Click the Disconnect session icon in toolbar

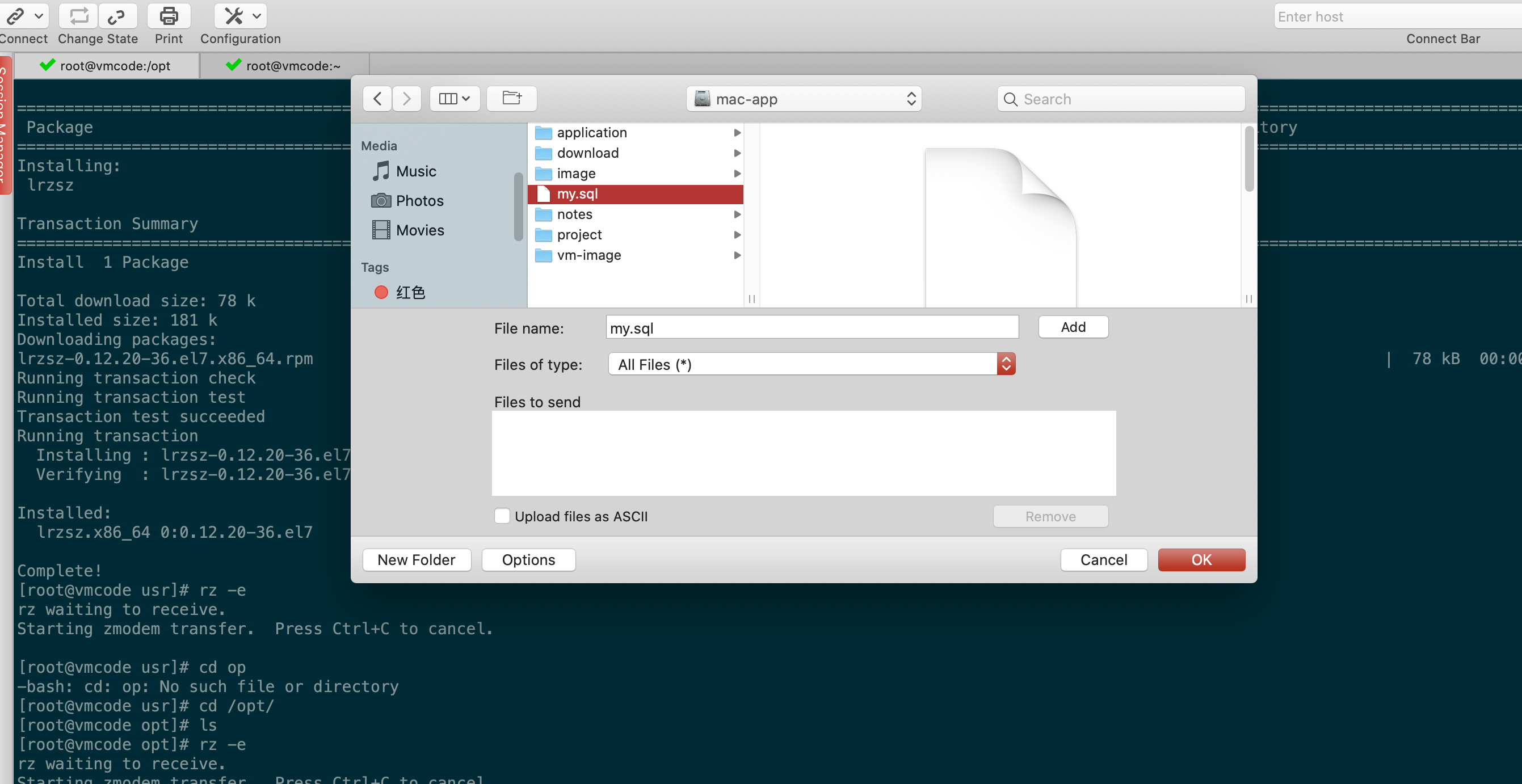[116, 16]
